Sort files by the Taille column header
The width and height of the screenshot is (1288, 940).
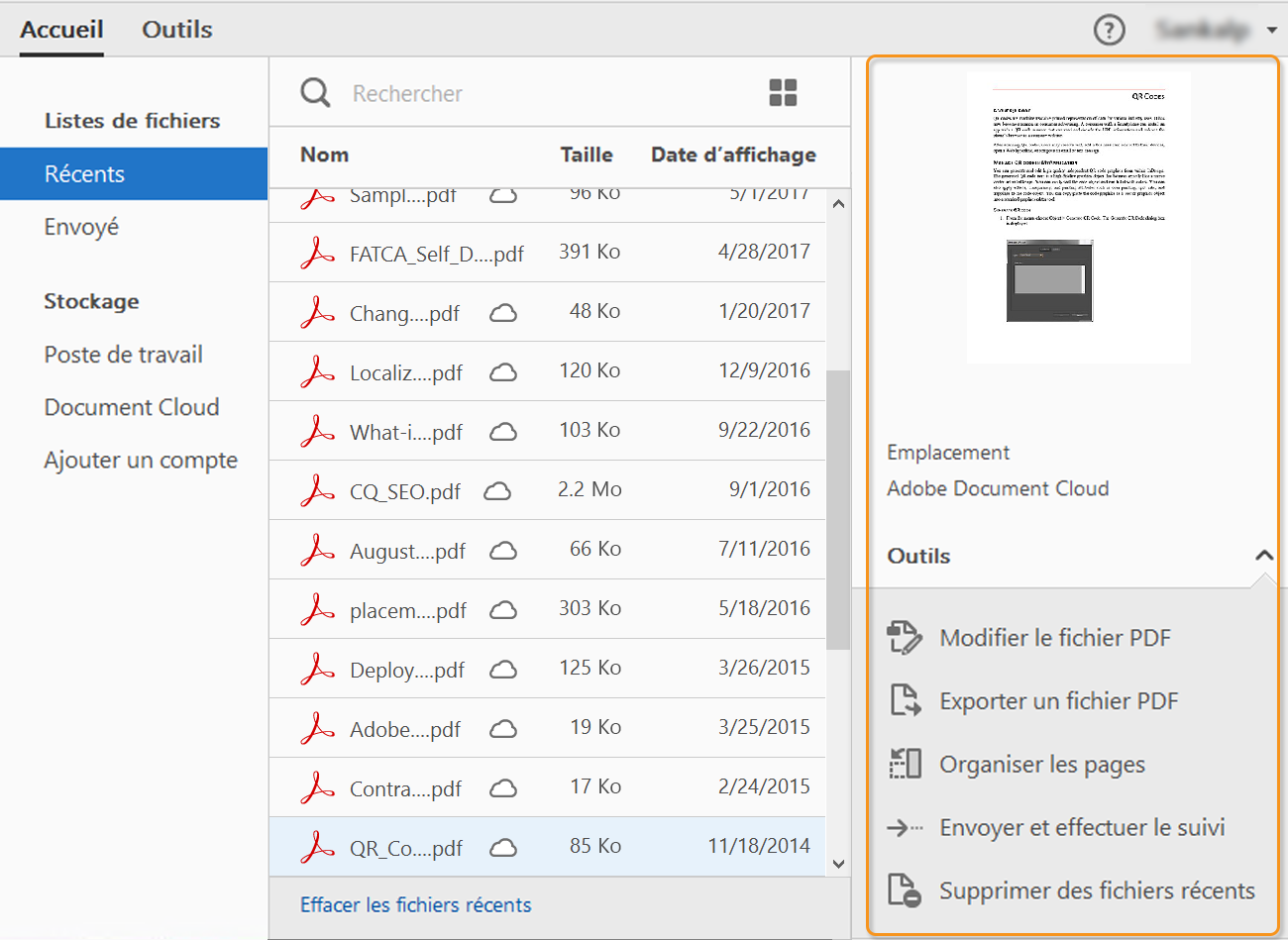click(x=586, y=155)
